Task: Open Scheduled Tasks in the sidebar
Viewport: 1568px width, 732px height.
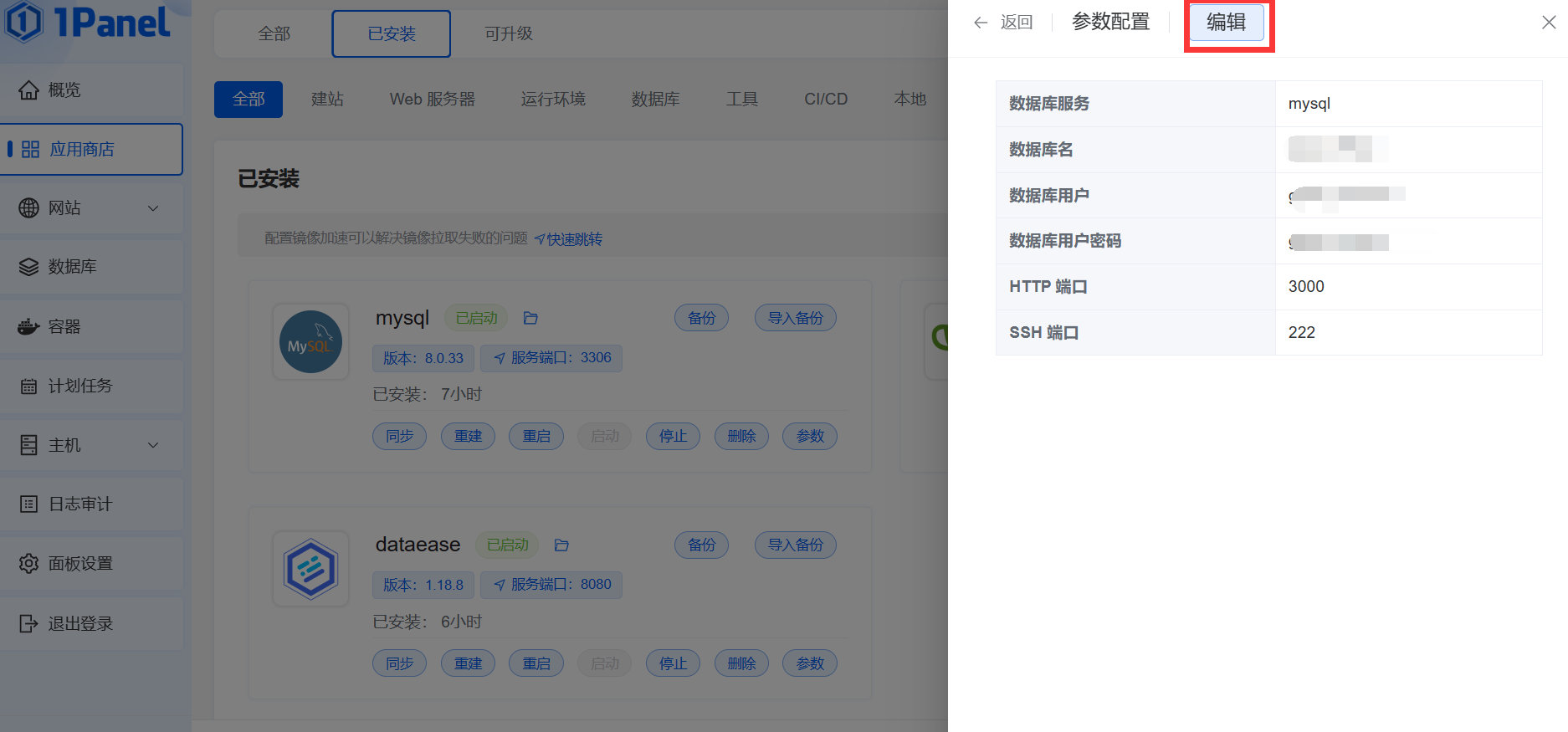Action: click(x=90, y=386)
